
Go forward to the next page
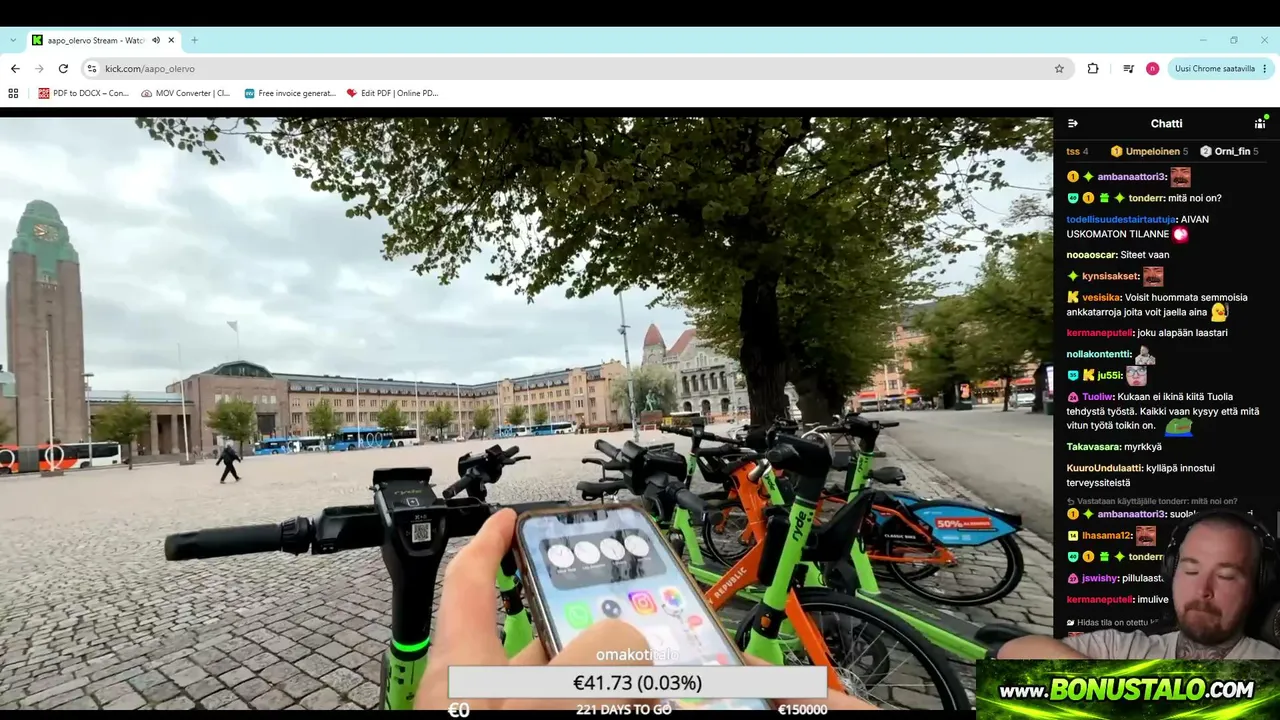(x=39, y=69)
